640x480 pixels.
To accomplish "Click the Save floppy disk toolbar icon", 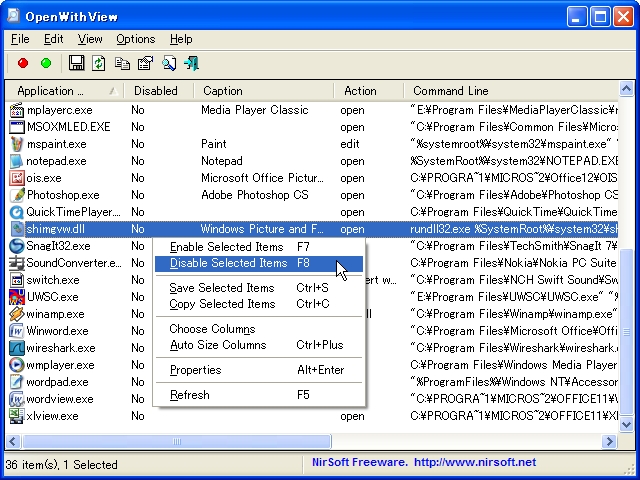I will click(x=76, y=63).
